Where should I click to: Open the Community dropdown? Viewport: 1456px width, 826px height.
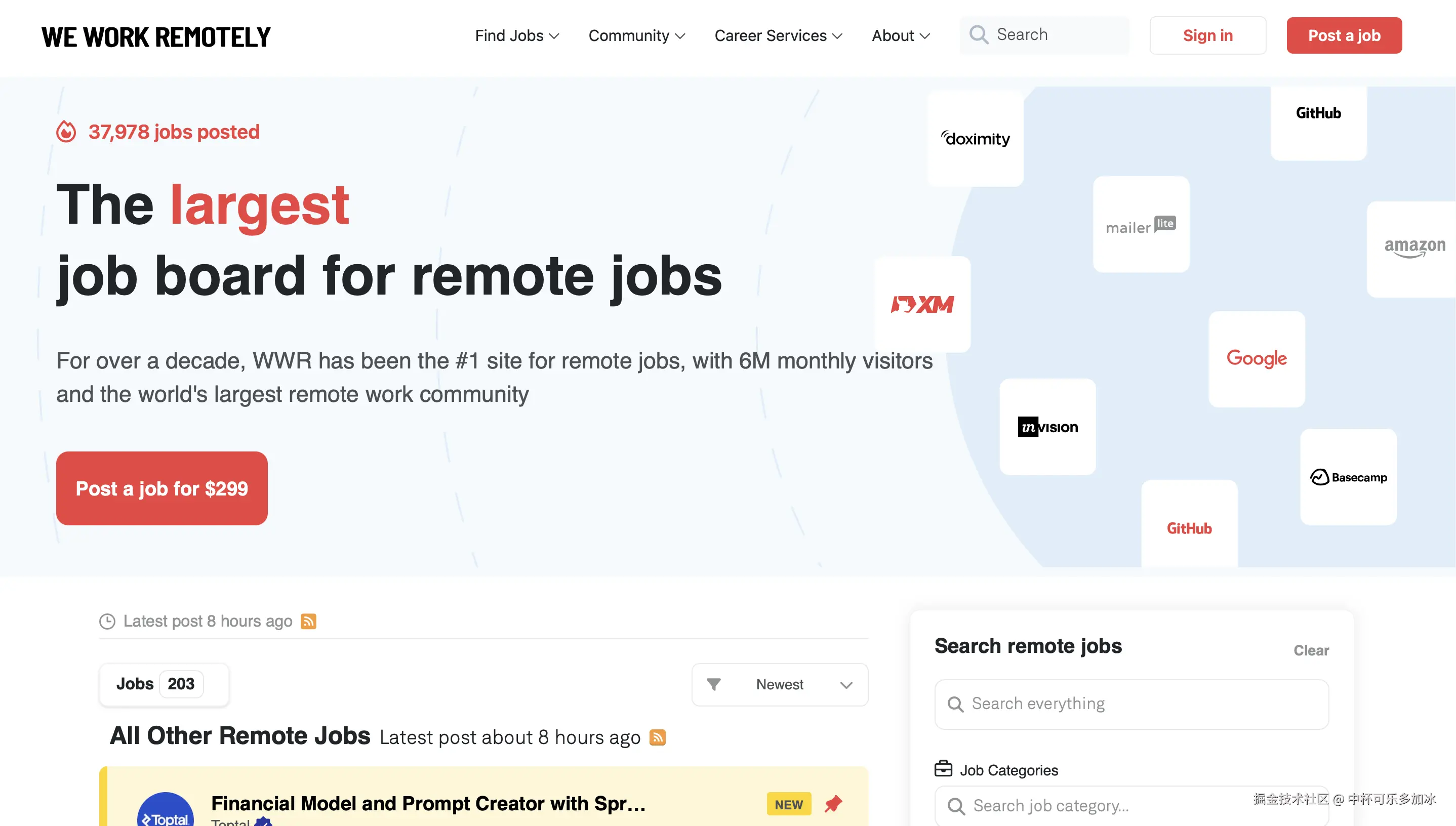coord(637,36)
